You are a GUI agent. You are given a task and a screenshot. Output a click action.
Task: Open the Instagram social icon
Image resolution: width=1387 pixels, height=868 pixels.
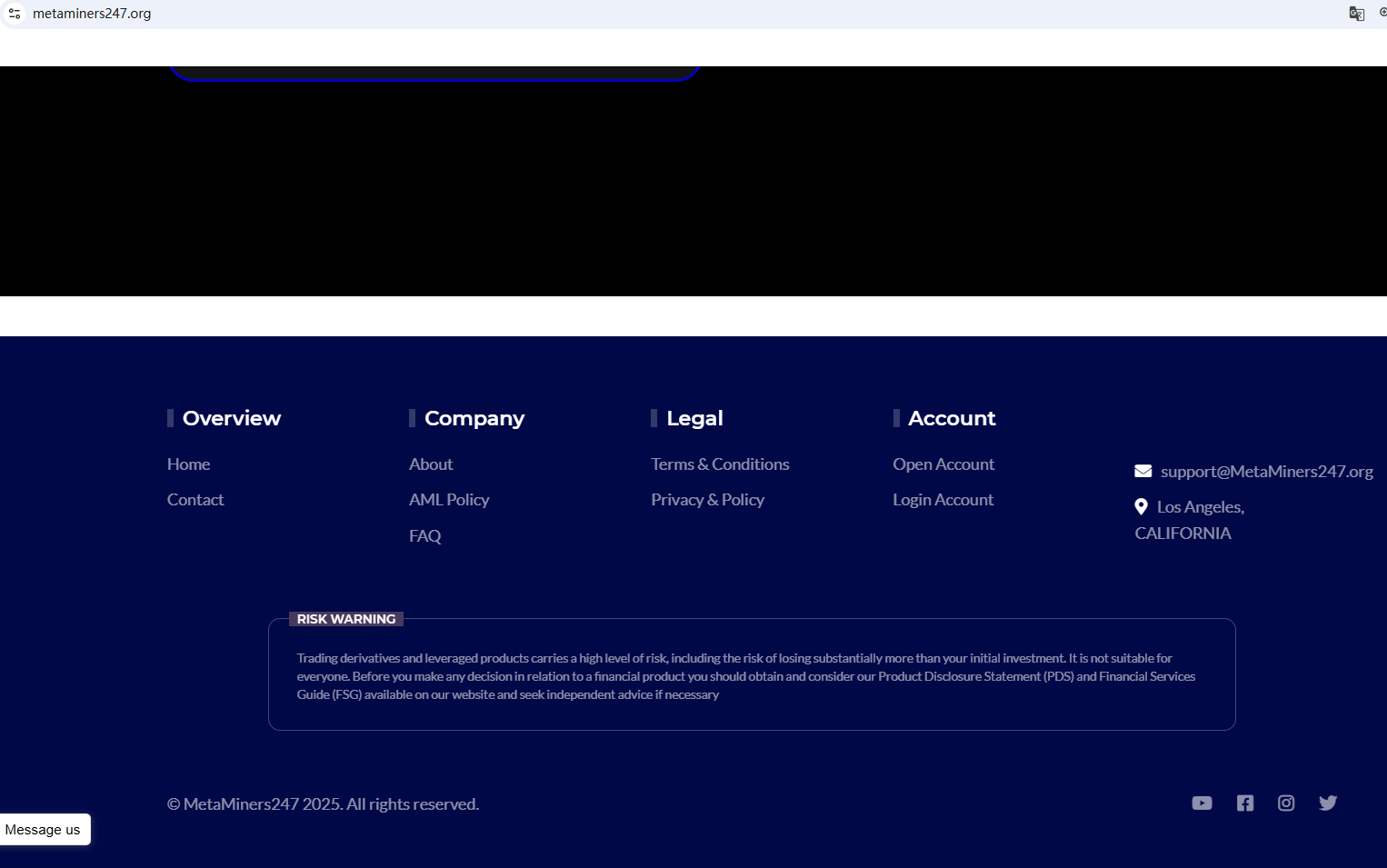(1286, 803)
